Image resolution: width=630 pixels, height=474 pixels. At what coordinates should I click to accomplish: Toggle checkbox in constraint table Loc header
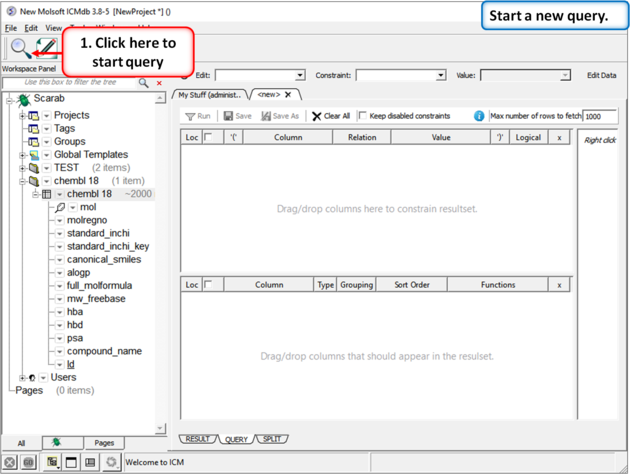pyautogui.click(x=209, y=138)
